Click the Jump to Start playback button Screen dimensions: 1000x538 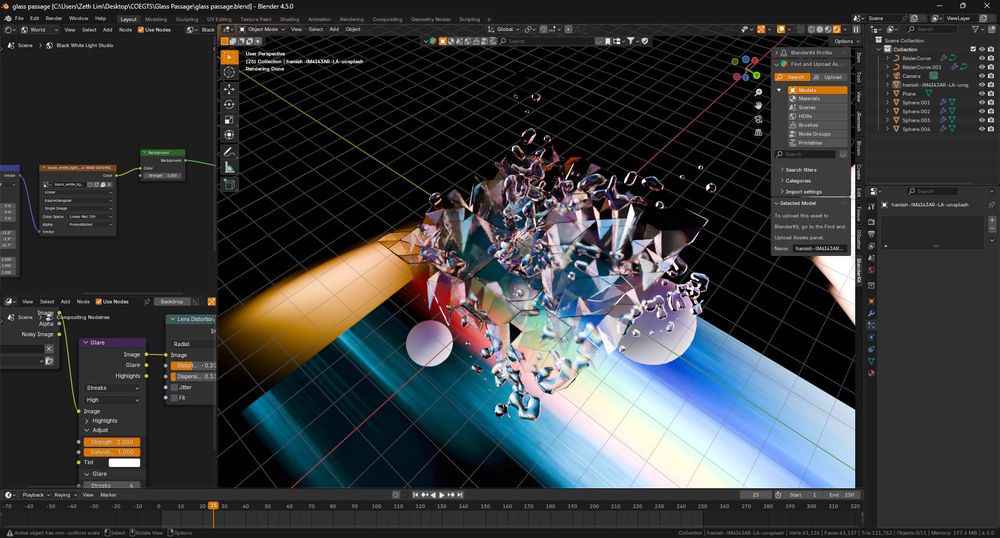coord(415,495)
